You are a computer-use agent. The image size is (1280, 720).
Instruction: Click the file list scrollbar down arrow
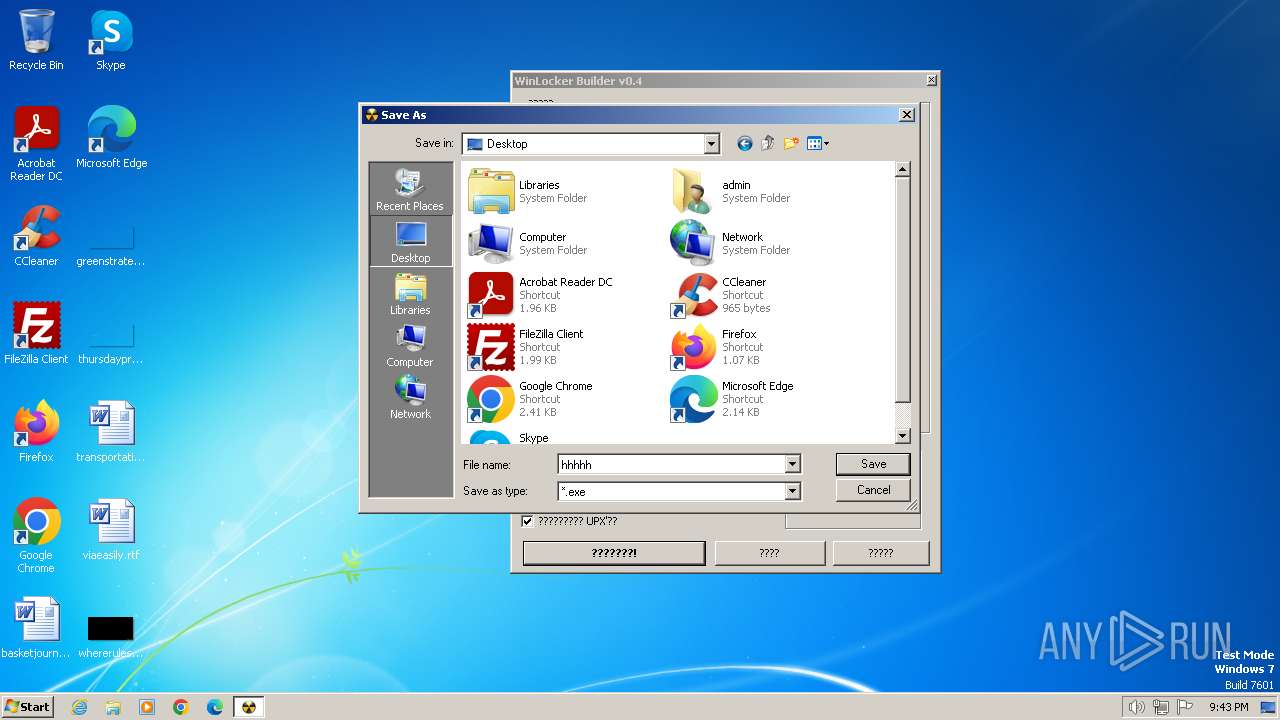pyautogui.click(x=902, y=436)
